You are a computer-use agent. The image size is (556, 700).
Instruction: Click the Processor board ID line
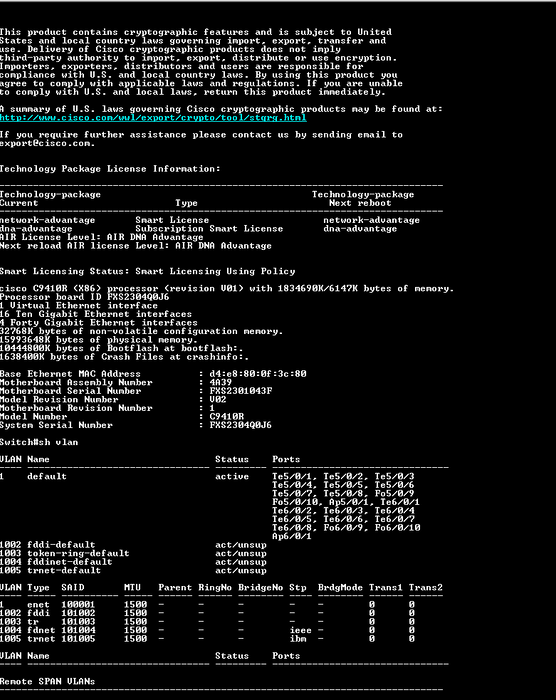(x=84, y=297)
